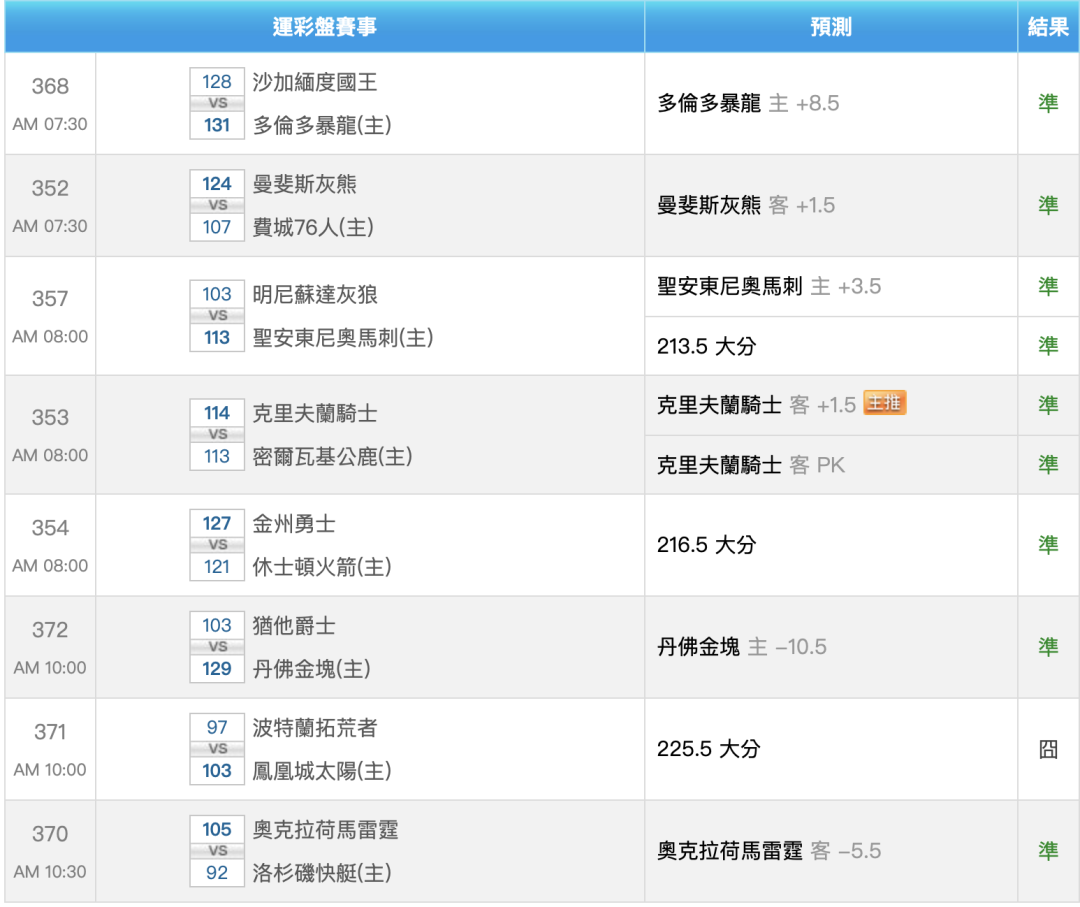This screenshot has width=1080, height=907.
Task: Click score 131 for 多倫多暴龍
Action: point(217,125)
